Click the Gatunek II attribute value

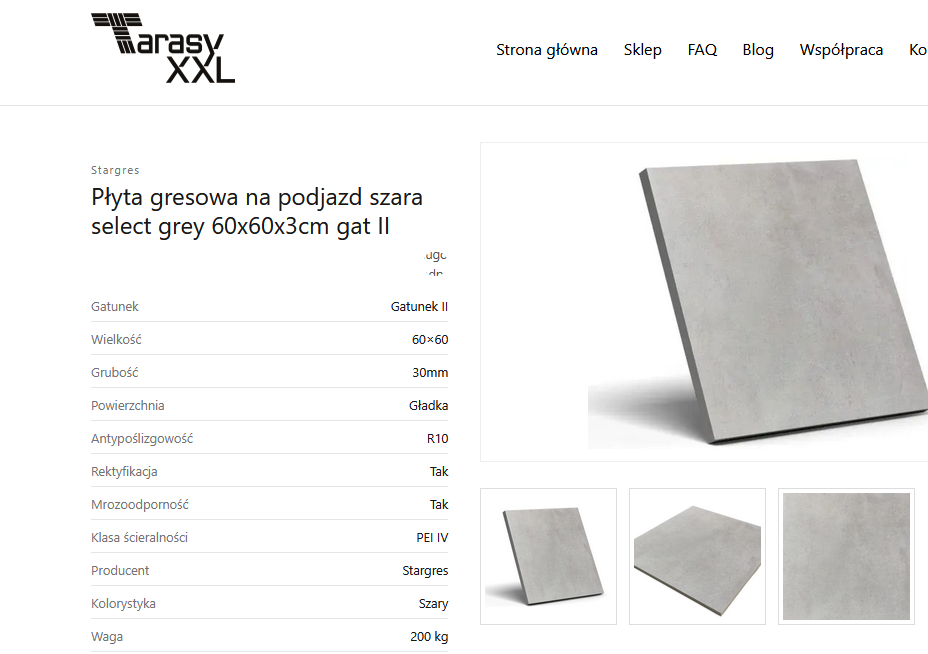[x=419, y=307]
